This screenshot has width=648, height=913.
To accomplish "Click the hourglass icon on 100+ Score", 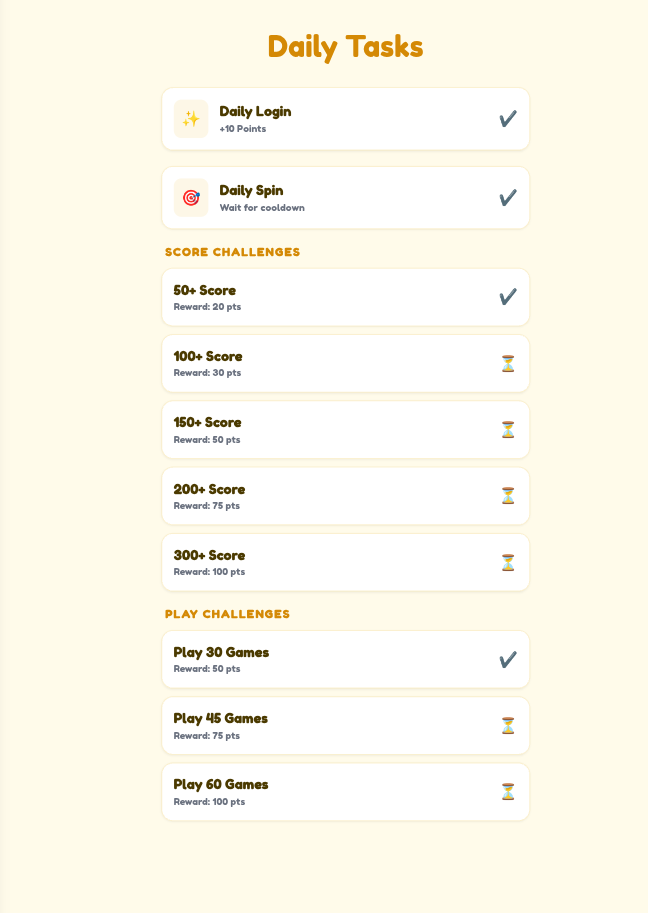I will click(x=508, y=364).
